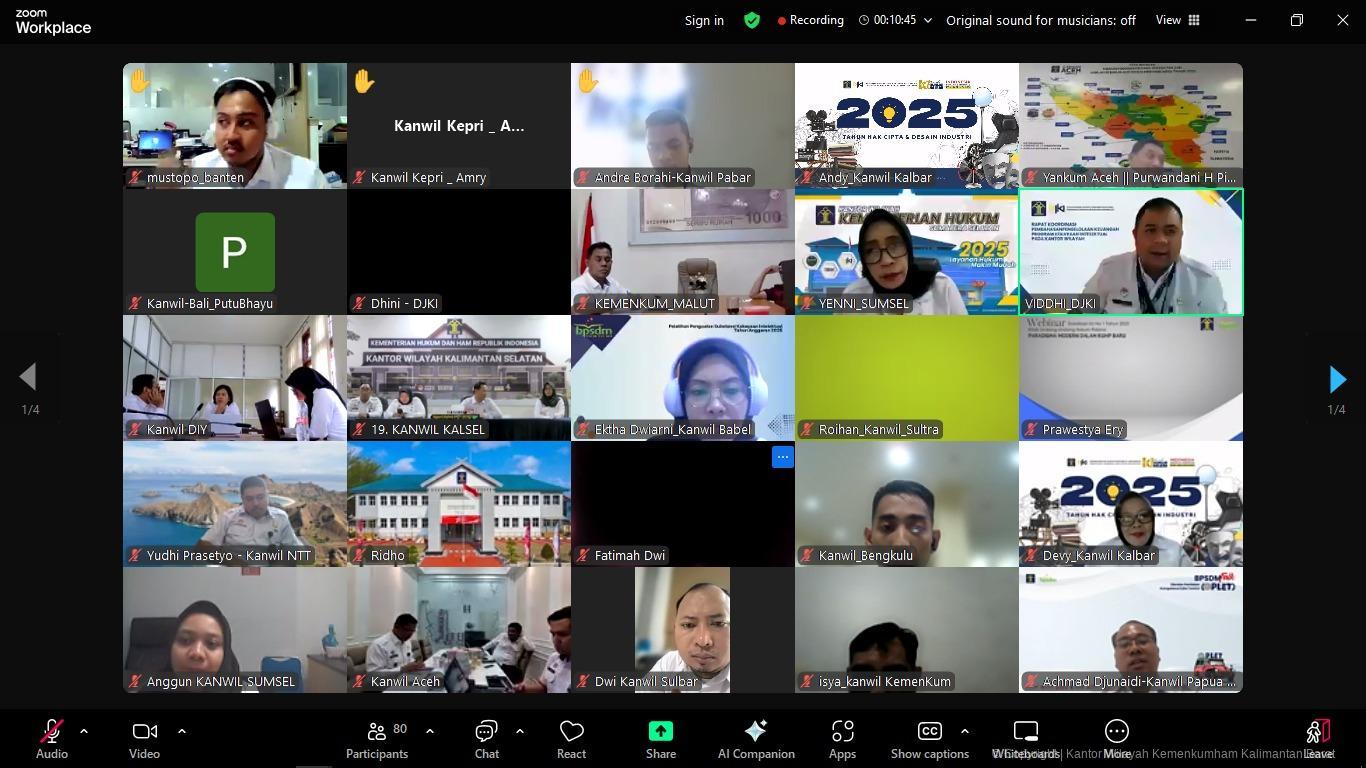Click the Sign in link
The image size is (1366, 768).
704,20
